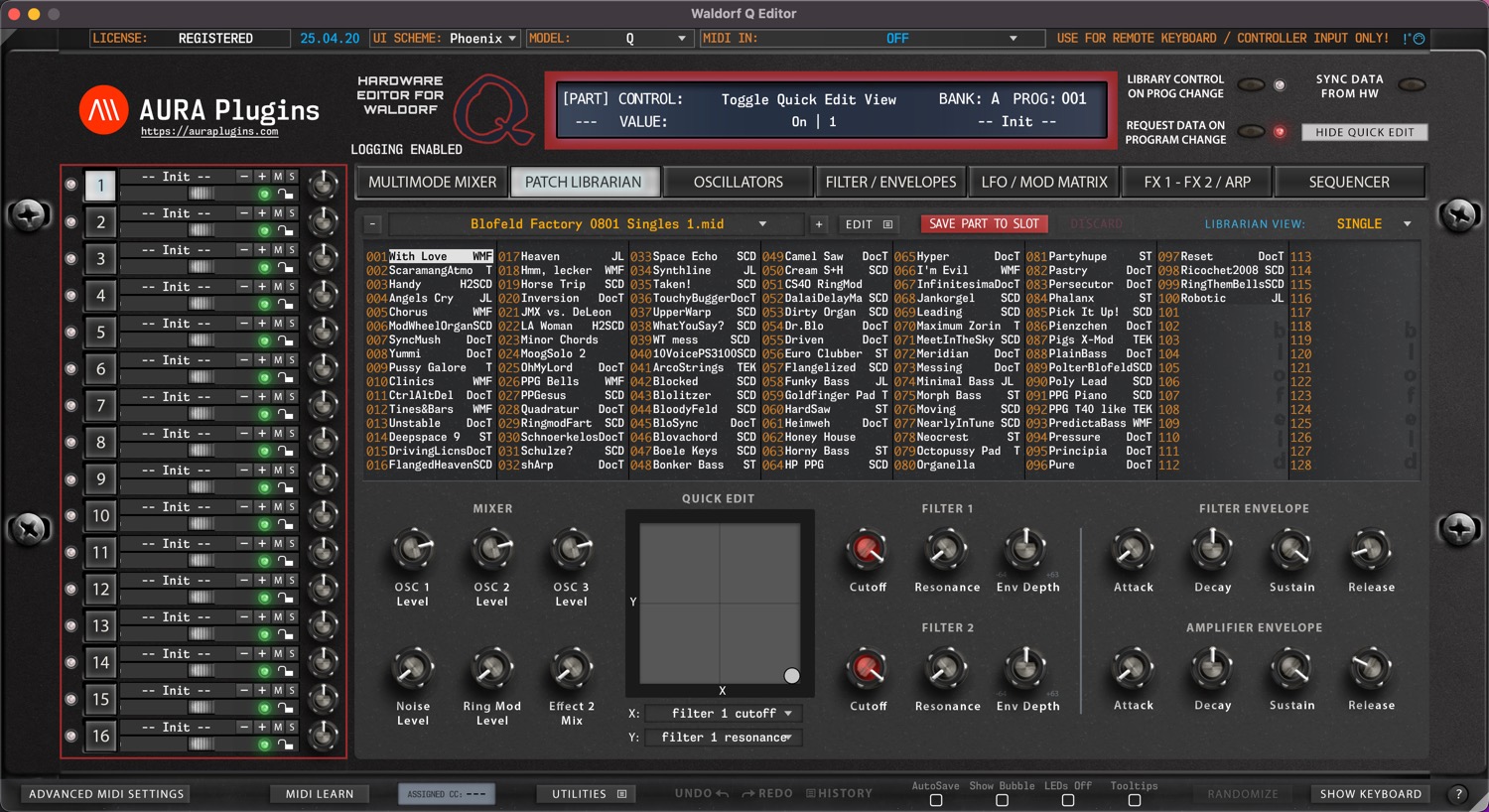
Task: Solo part 2 with its S button
Action: pyautogui.click(x=291, y=213)
